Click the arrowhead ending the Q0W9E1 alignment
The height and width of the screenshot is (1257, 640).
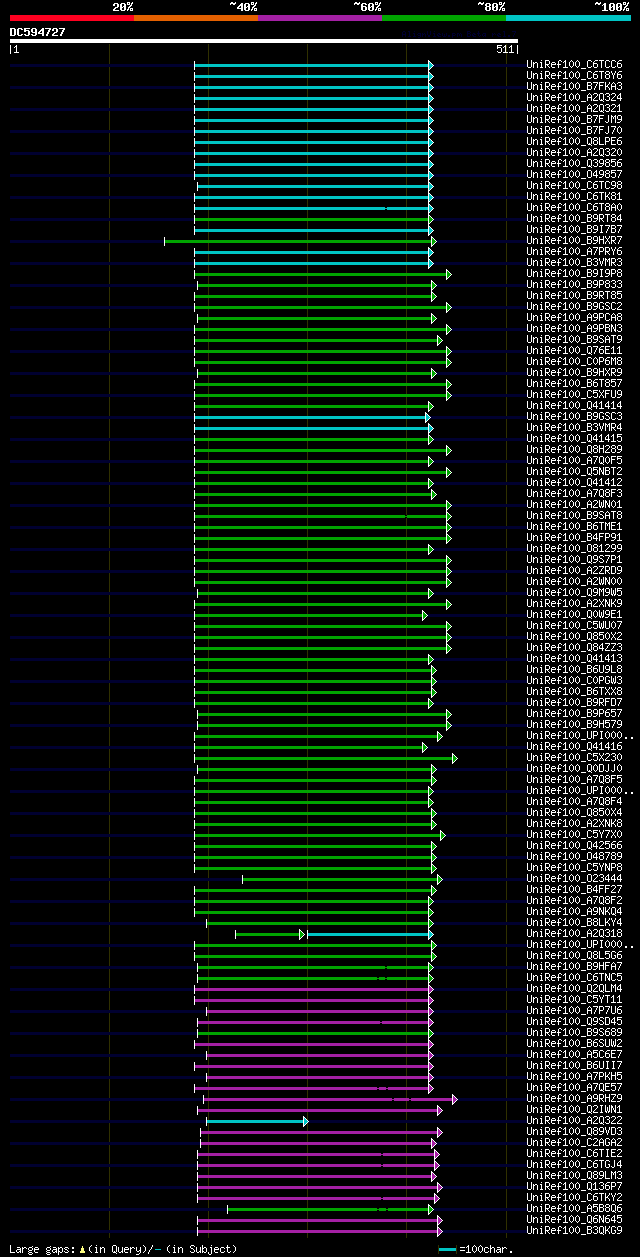click(x=424, y=615)
